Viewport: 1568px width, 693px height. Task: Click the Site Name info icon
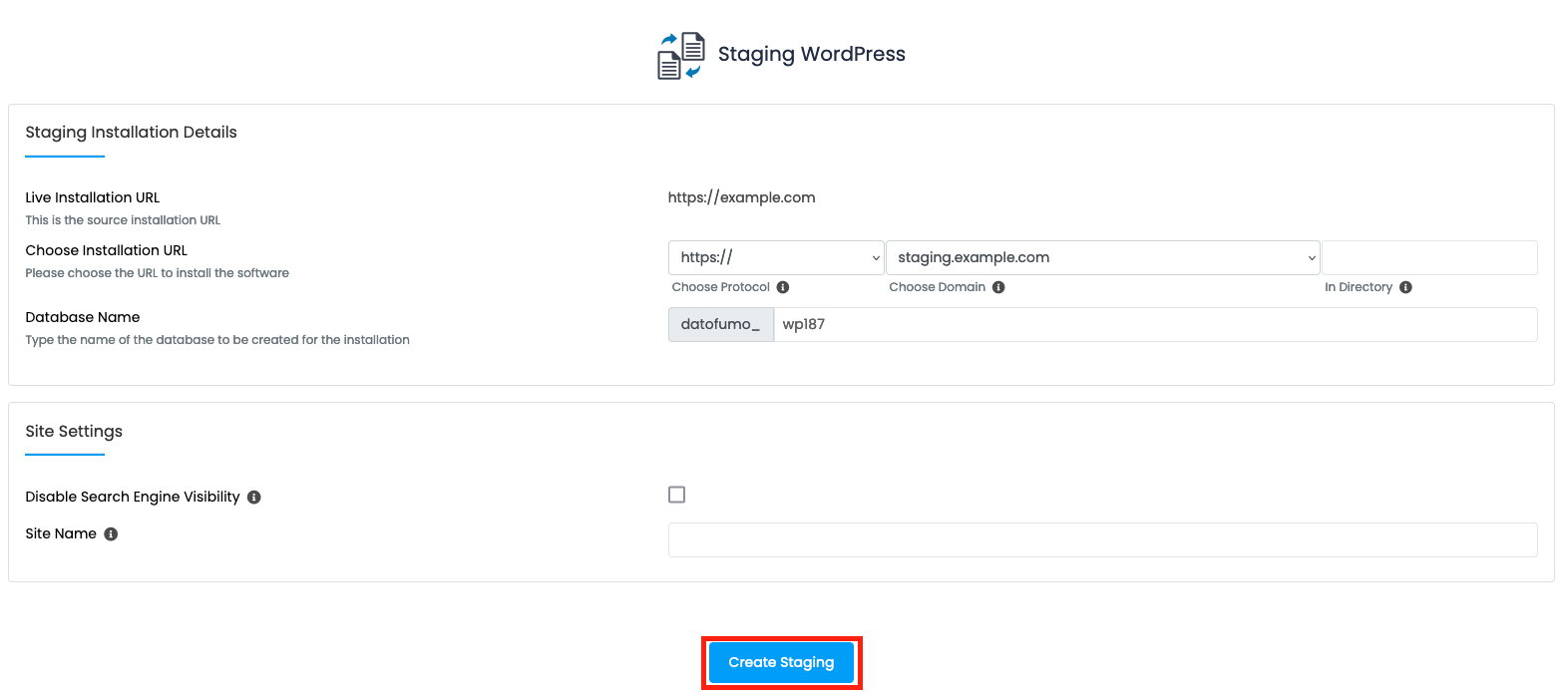111,534
